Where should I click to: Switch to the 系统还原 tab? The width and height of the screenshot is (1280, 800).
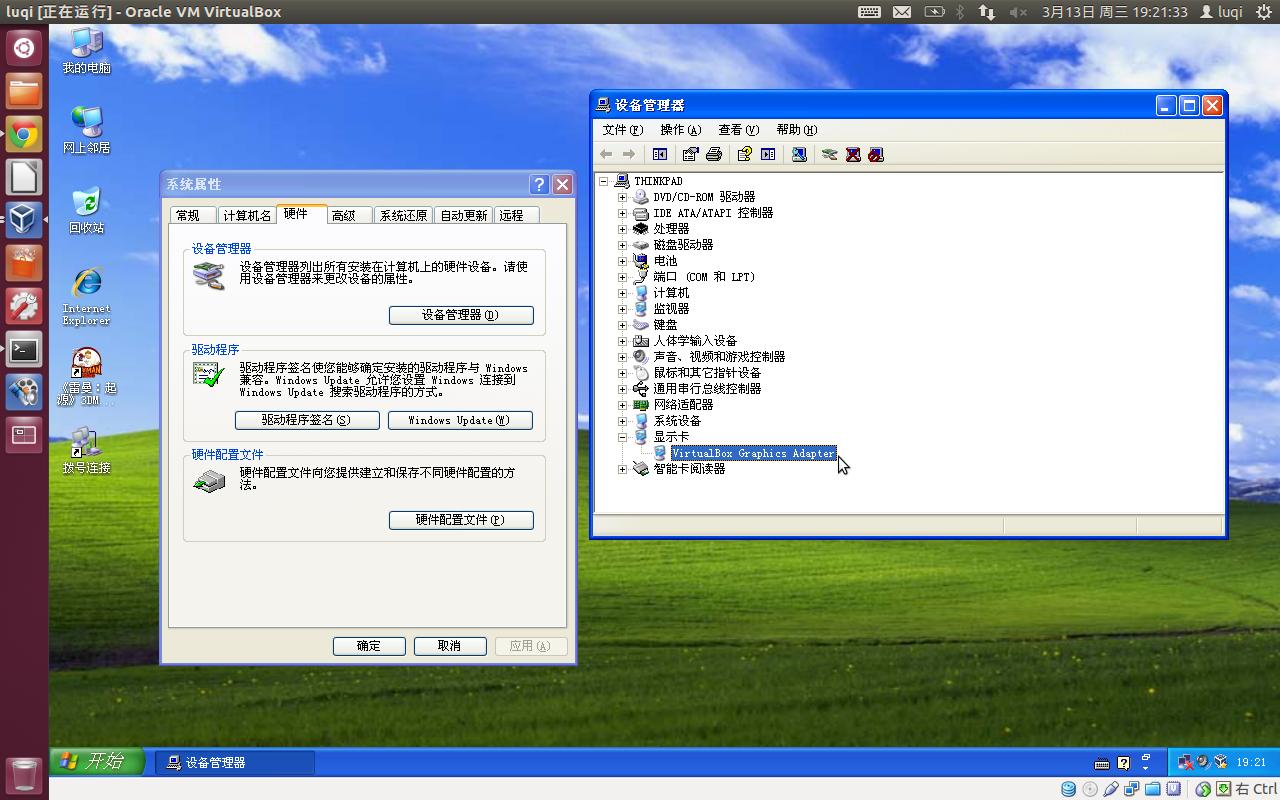(403, 215)
